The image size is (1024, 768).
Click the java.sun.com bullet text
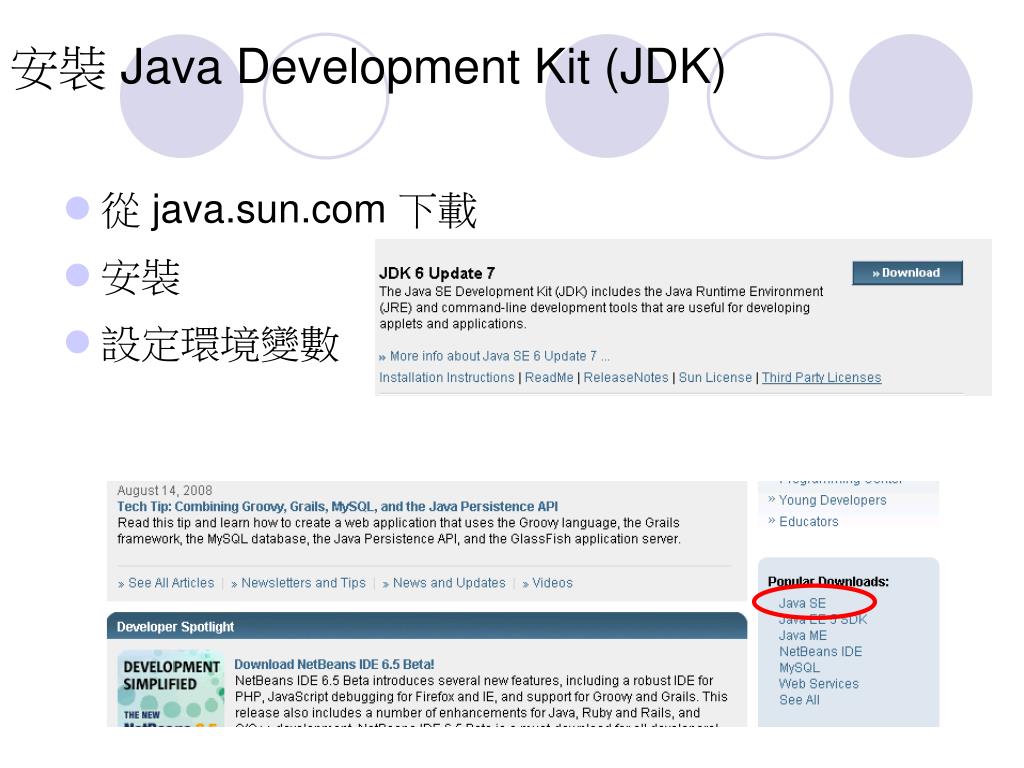pos(289,210)
